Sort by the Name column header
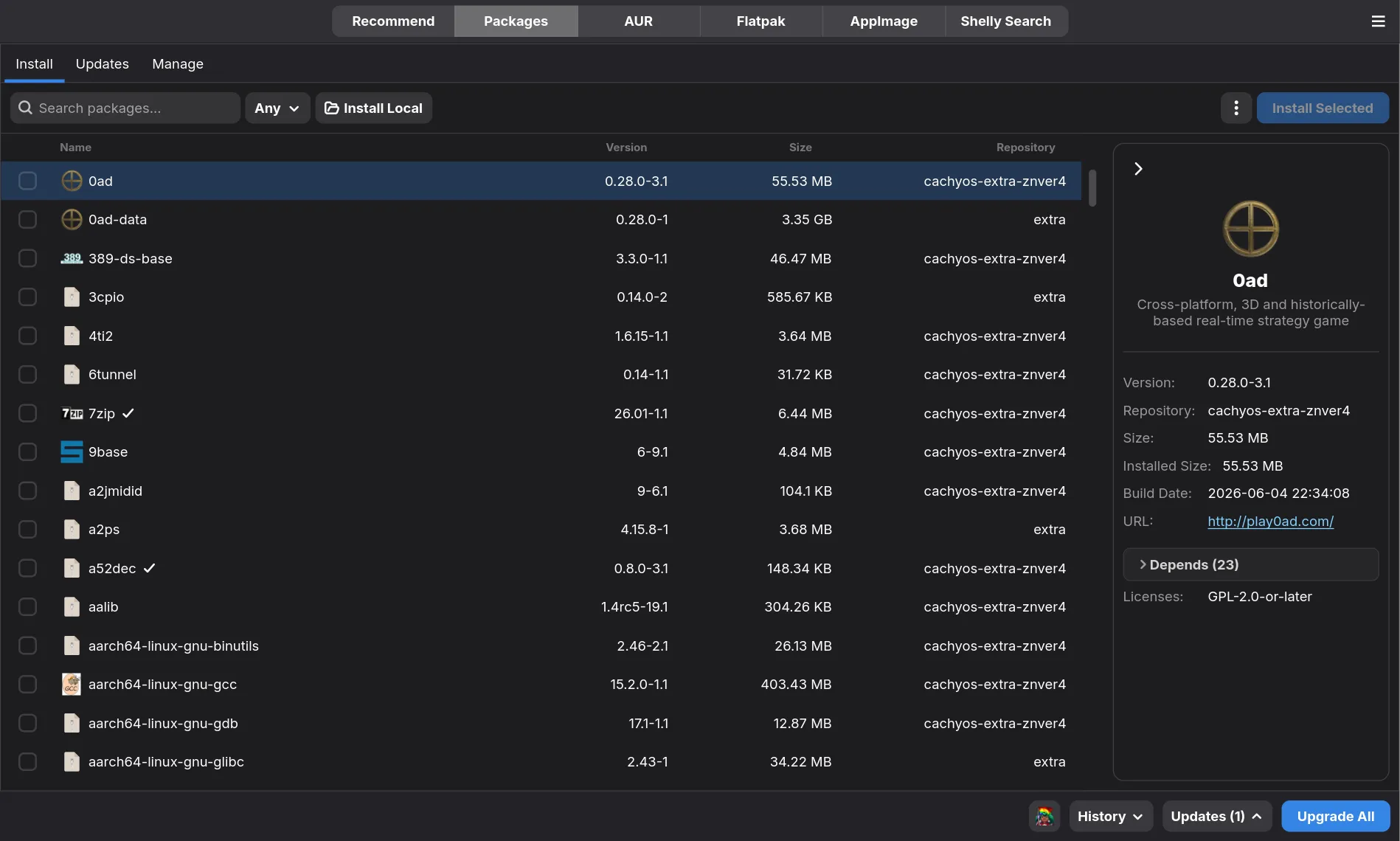 75,148
